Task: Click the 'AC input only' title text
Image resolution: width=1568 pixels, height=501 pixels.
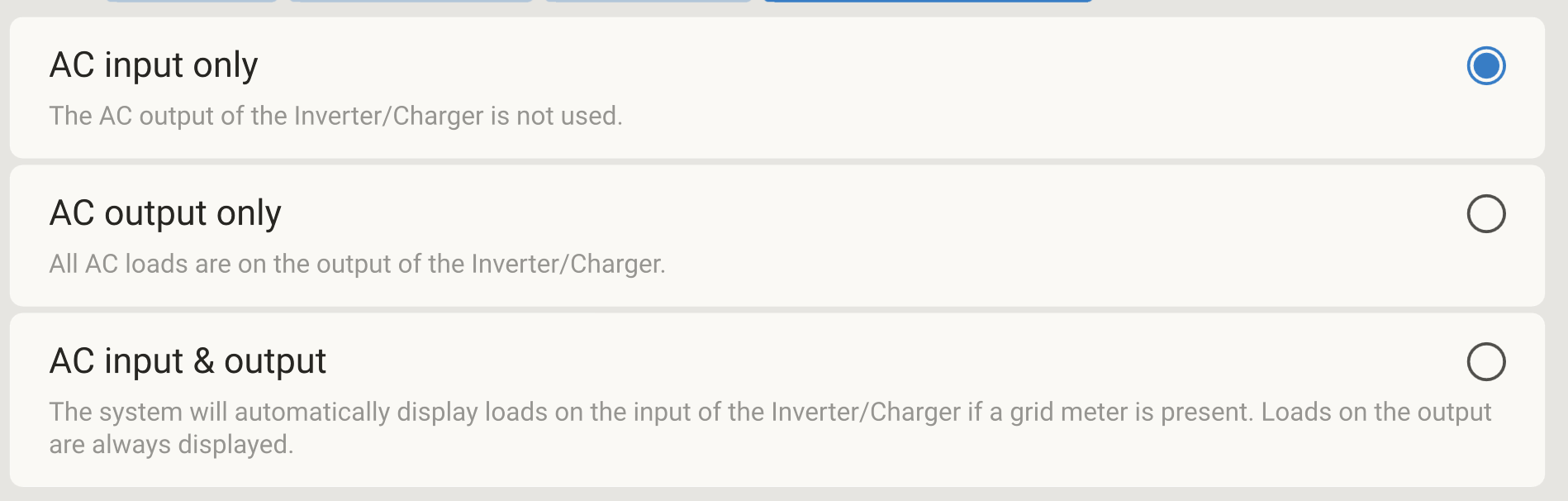Action: [154, 65]
